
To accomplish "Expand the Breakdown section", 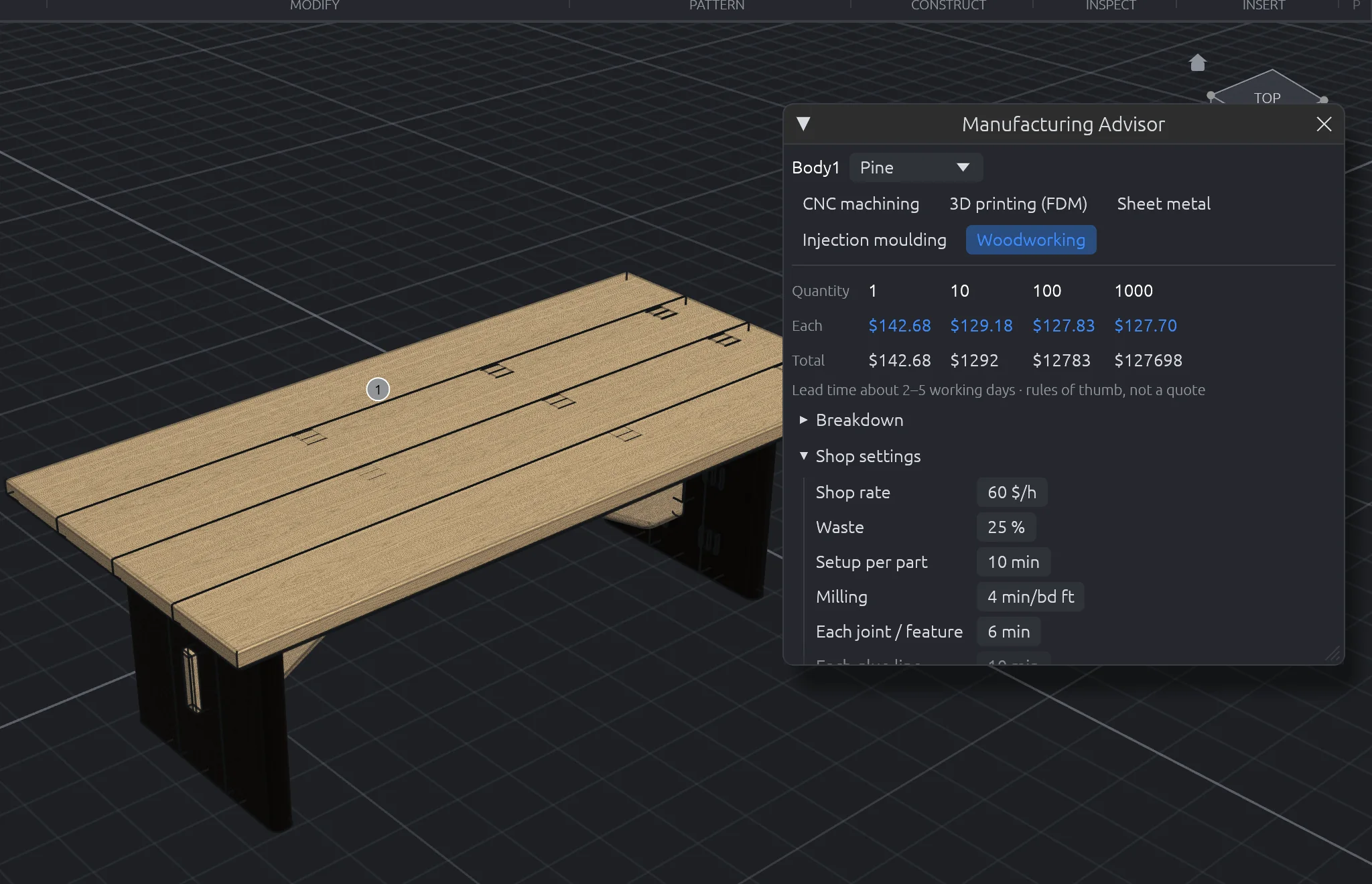I will [852, 420].
